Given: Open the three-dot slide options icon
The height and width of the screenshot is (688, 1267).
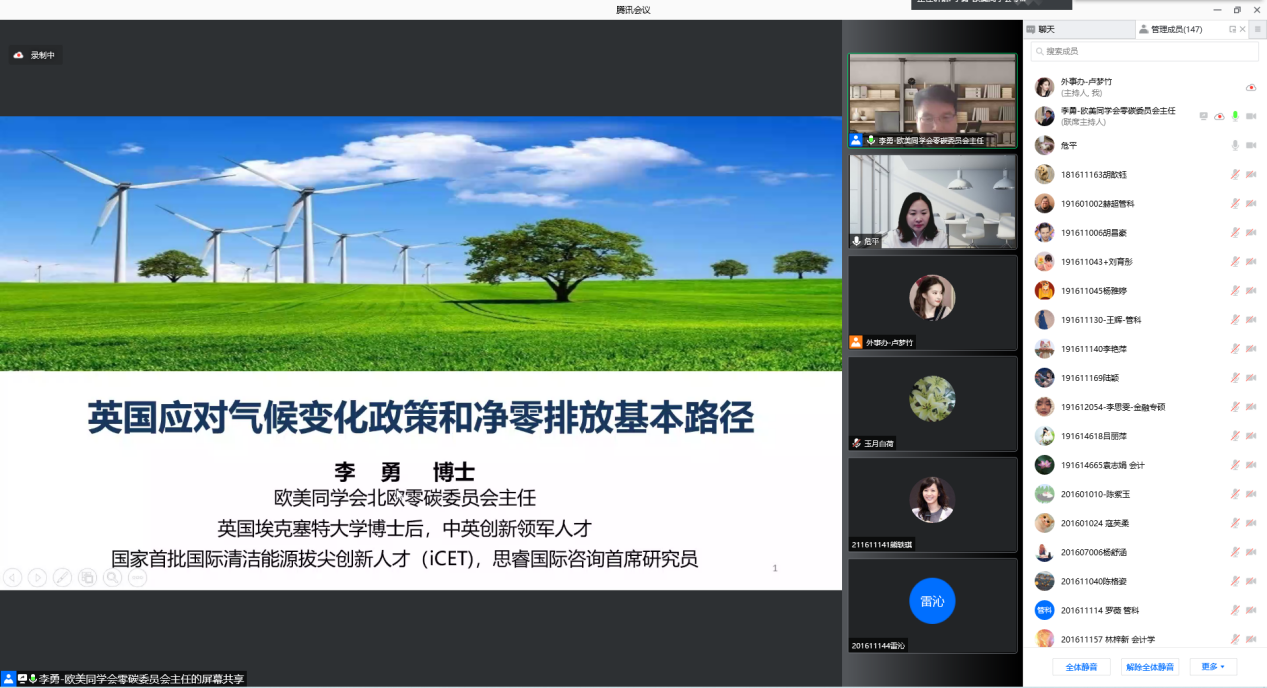Looking at the screenshot, I should click(137, 577).
